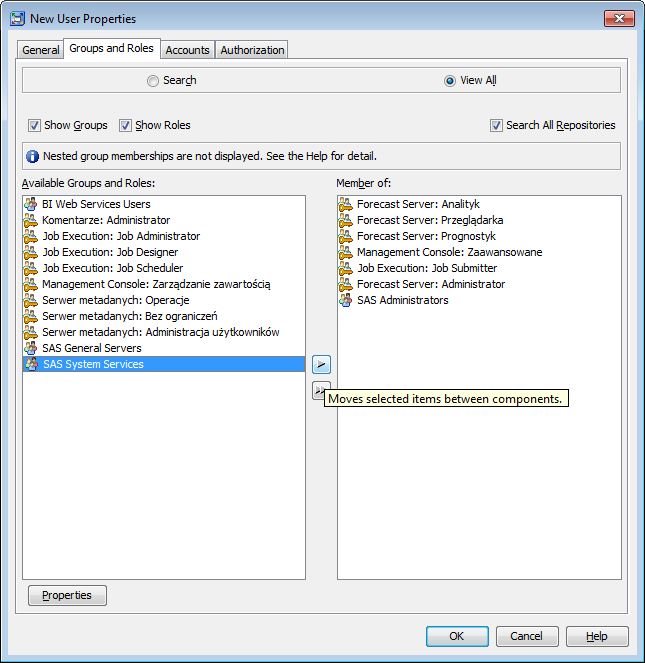Click the double arrow move-all button
This screenshot has width=645, height=663.
318,390
